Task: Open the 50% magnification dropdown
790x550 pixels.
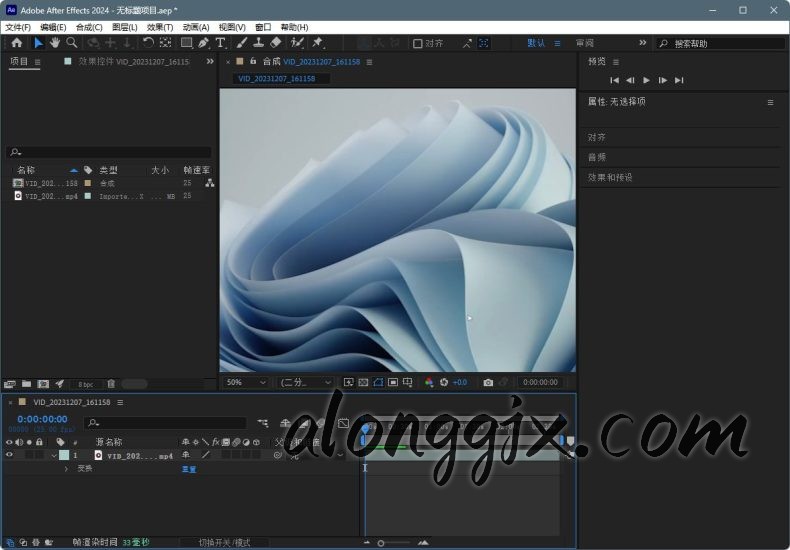Action: tap(246, 382)
